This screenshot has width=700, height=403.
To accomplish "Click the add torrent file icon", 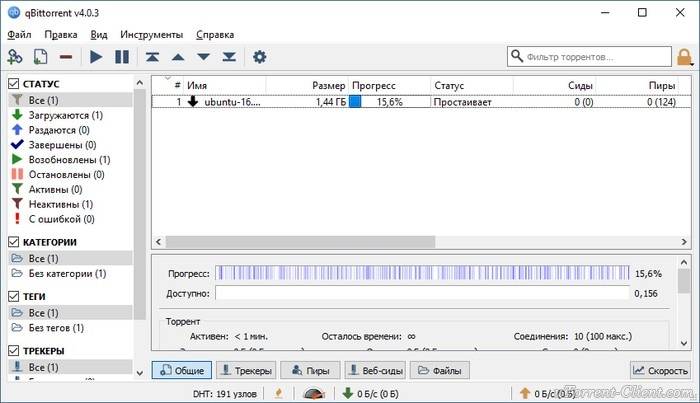I will click(41, 57).
